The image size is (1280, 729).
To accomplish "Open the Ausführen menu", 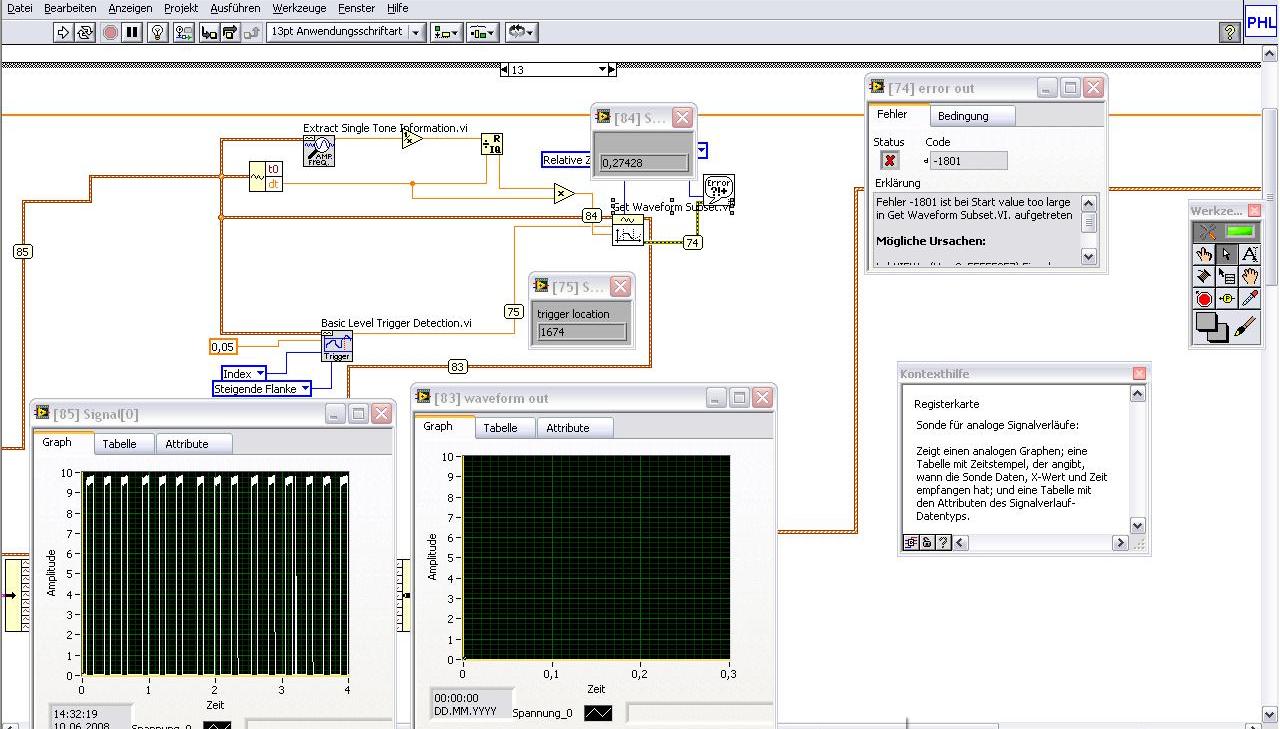I will point(235,8).
